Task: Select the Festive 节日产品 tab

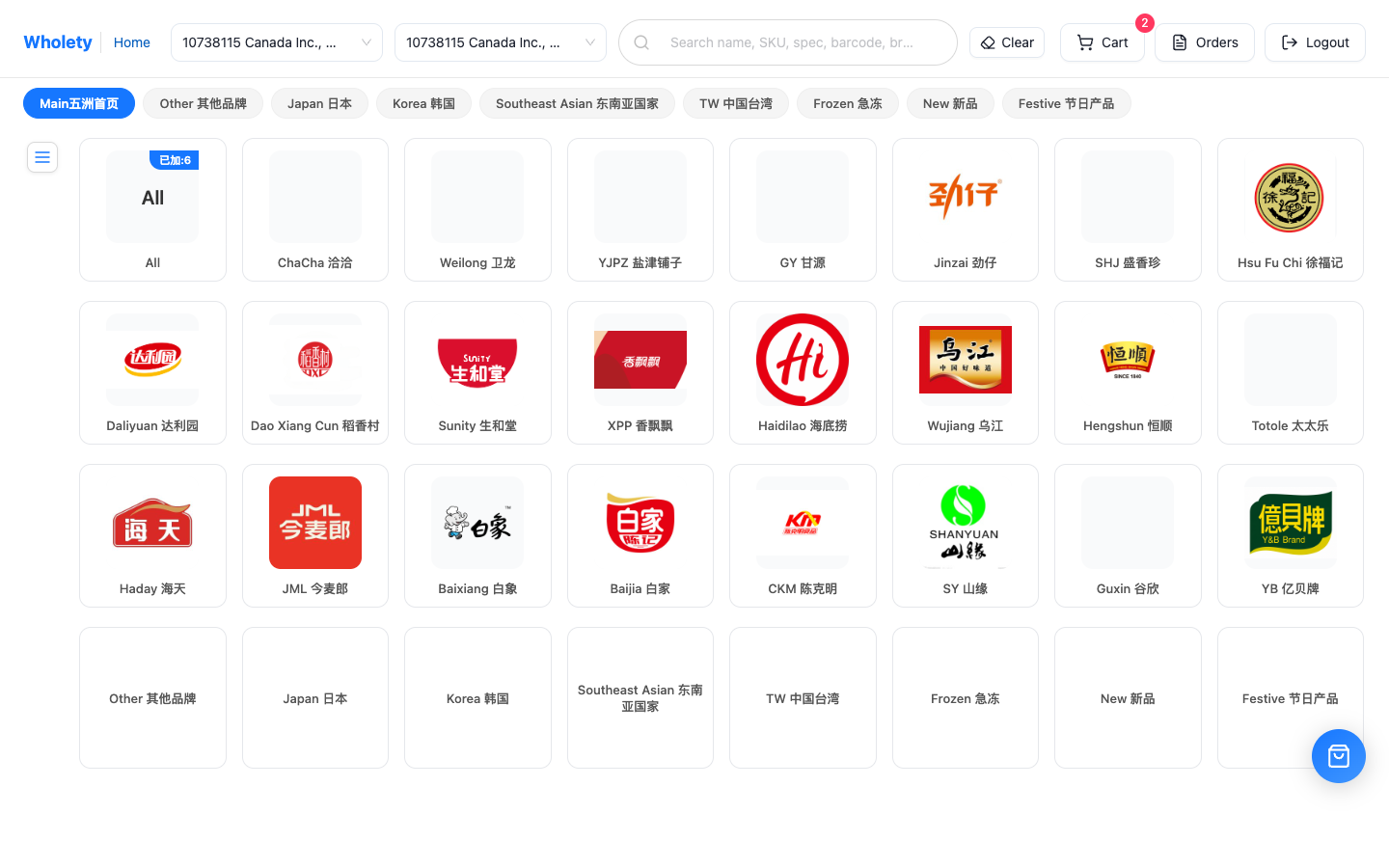Action: (1066, 103)
